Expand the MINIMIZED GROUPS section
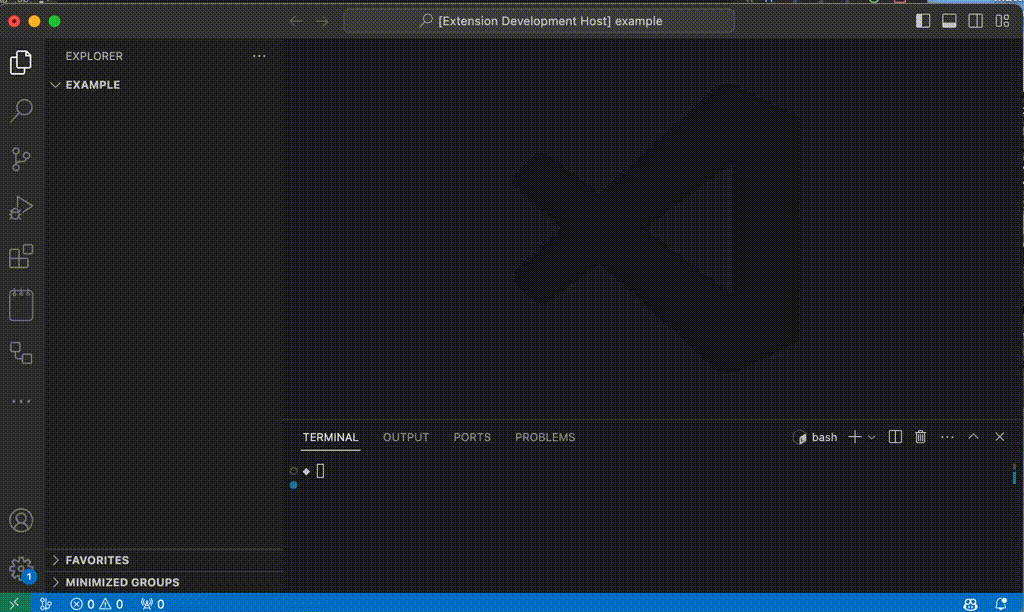This screenshot has width=1024, height=612. click(122, 582)
